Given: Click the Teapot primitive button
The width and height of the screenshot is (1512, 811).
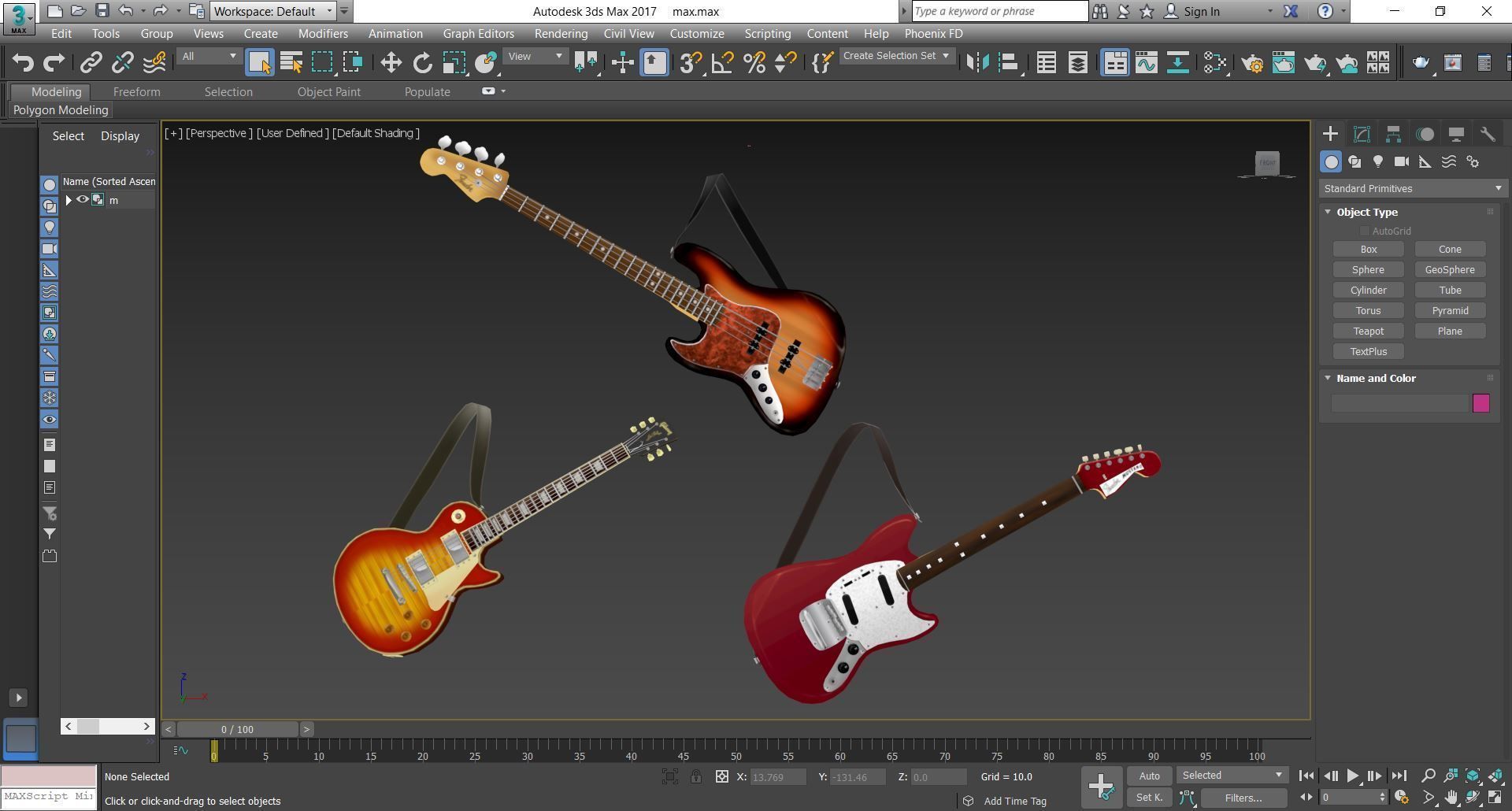Looking at the screenshot, I should point(1369,331).
